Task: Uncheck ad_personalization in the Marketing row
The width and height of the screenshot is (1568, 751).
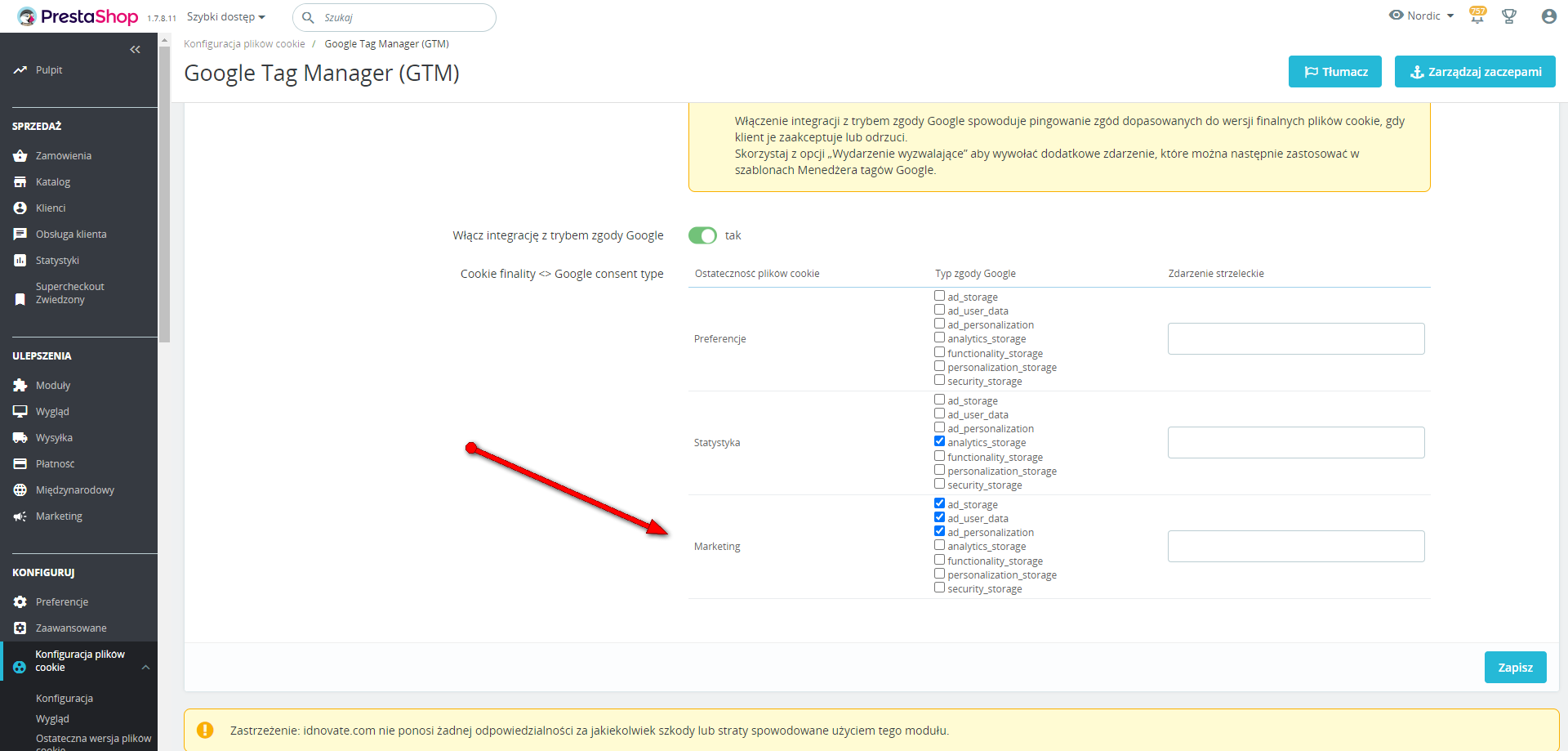Action: (939, 531)
